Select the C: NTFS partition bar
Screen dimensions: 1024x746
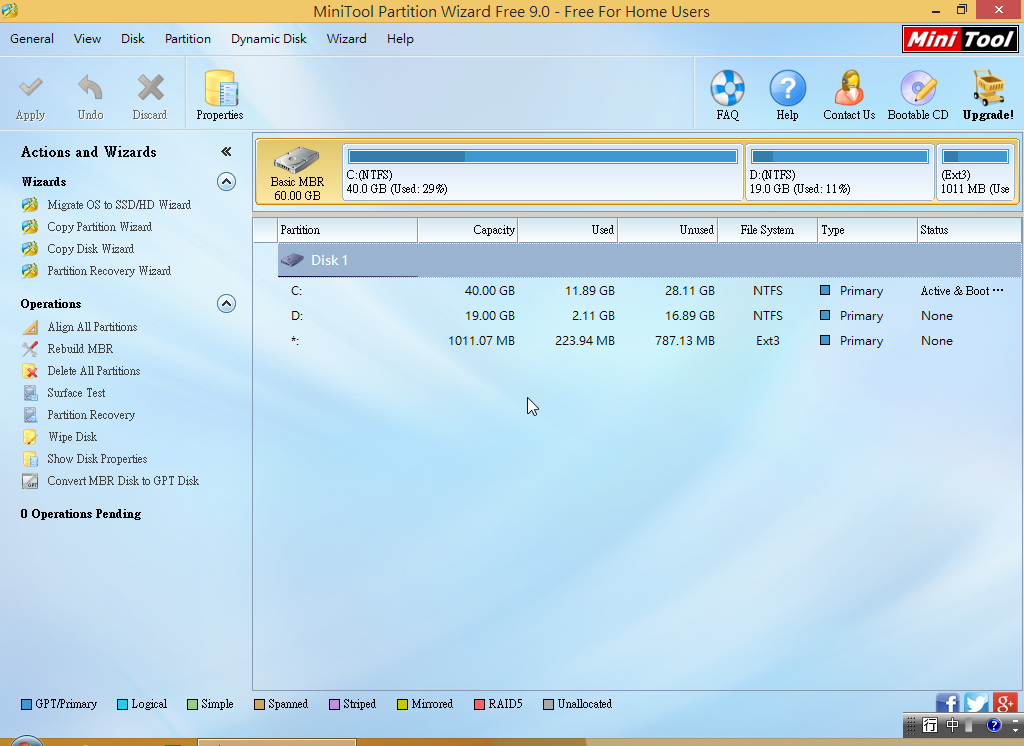tap(542, 171)
